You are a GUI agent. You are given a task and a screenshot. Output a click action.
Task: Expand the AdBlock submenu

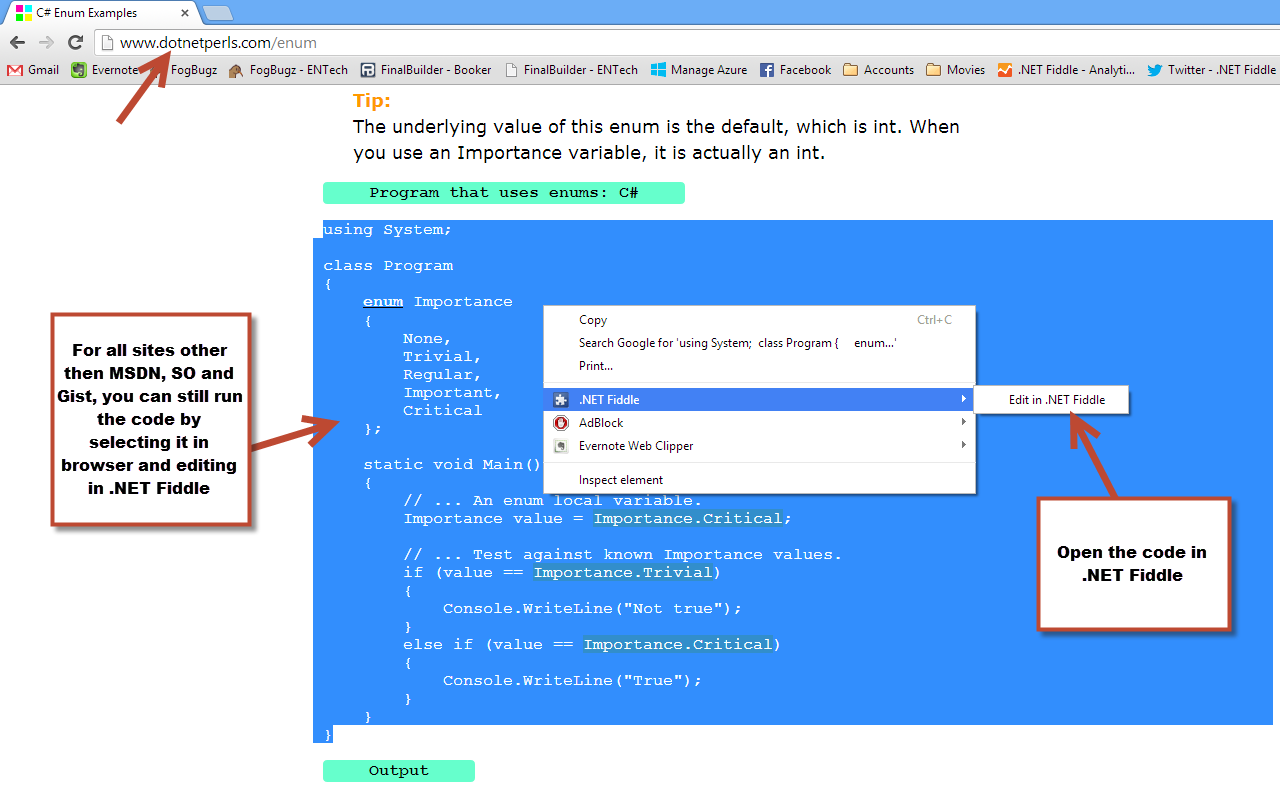[x=963, y=422]
